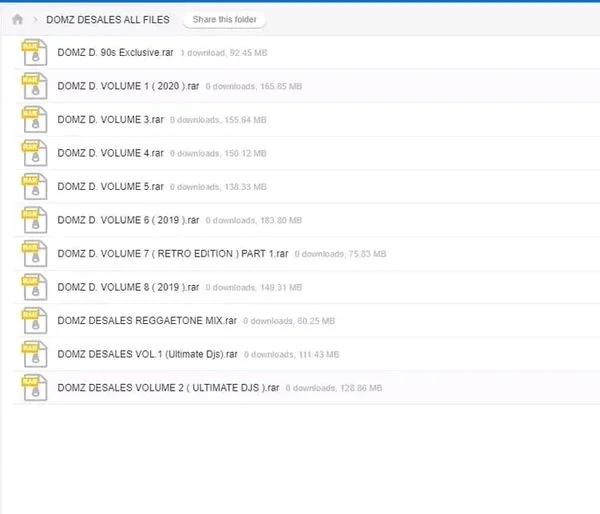Viewport: 600px width, 514px height.
Task: Open DOMZ DESALES VOLUME 2 ( ULTIMATE DJS ).rar
Action: click(x=168, y=388)
